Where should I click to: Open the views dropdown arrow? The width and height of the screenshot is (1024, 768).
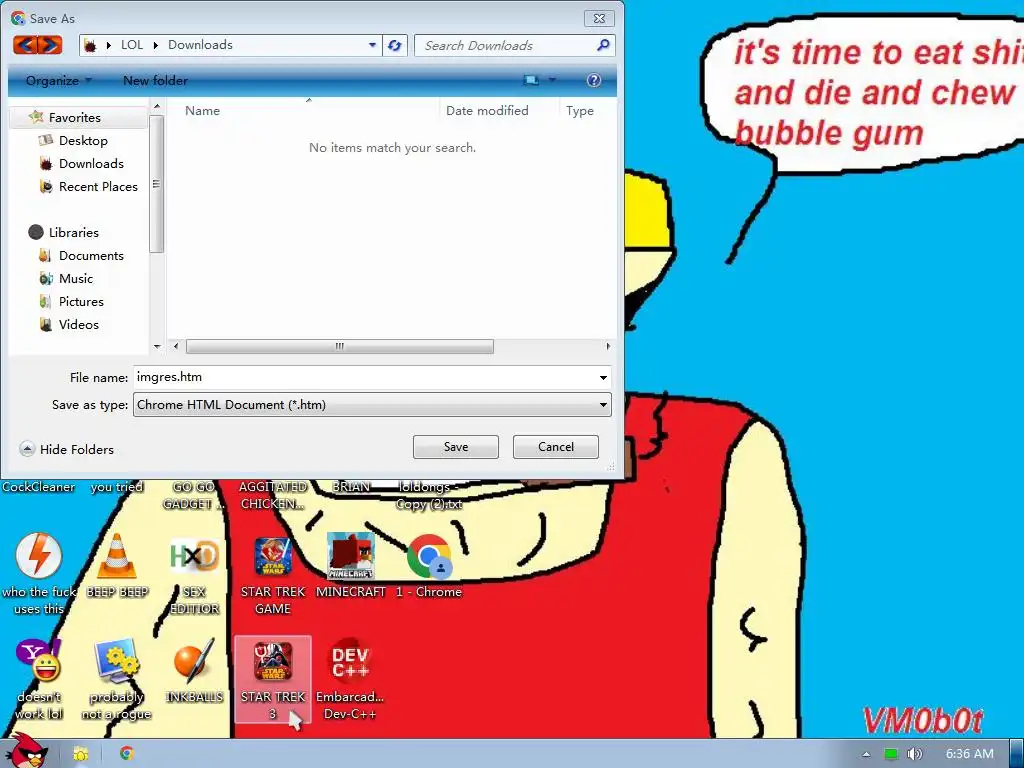pyautogui.click(x=552, y=80)
